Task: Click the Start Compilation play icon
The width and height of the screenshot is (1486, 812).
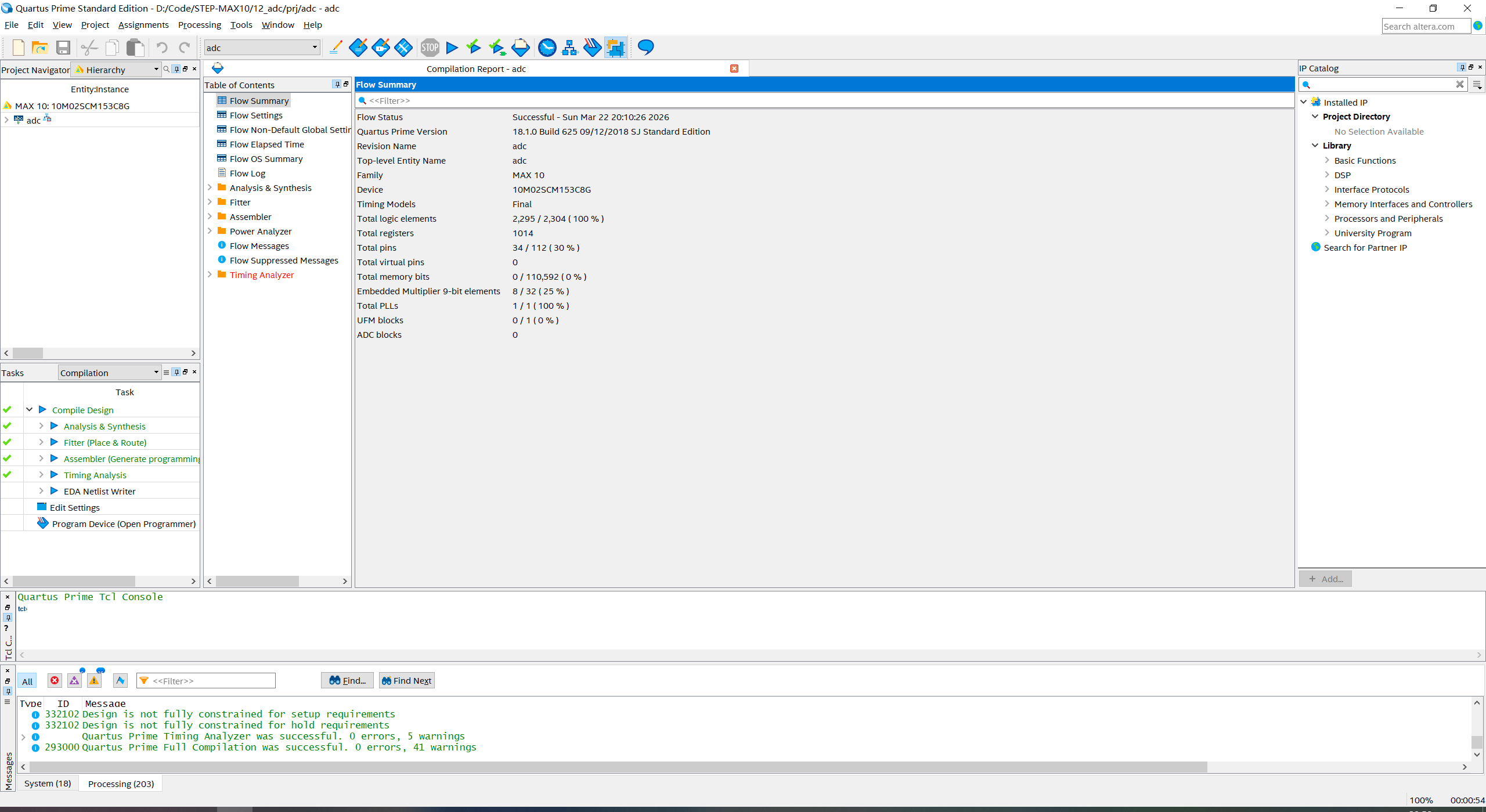Action: 452,48
